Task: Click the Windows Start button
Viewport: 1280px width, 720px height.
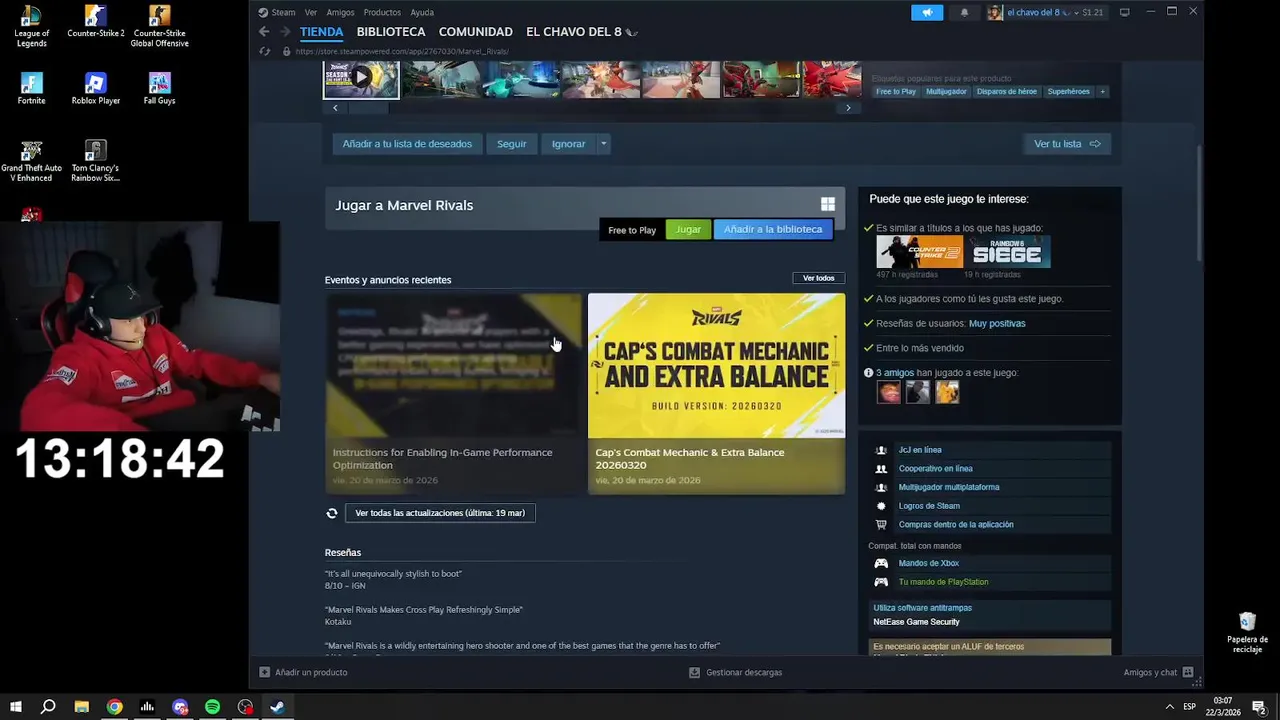Action: 16,707
